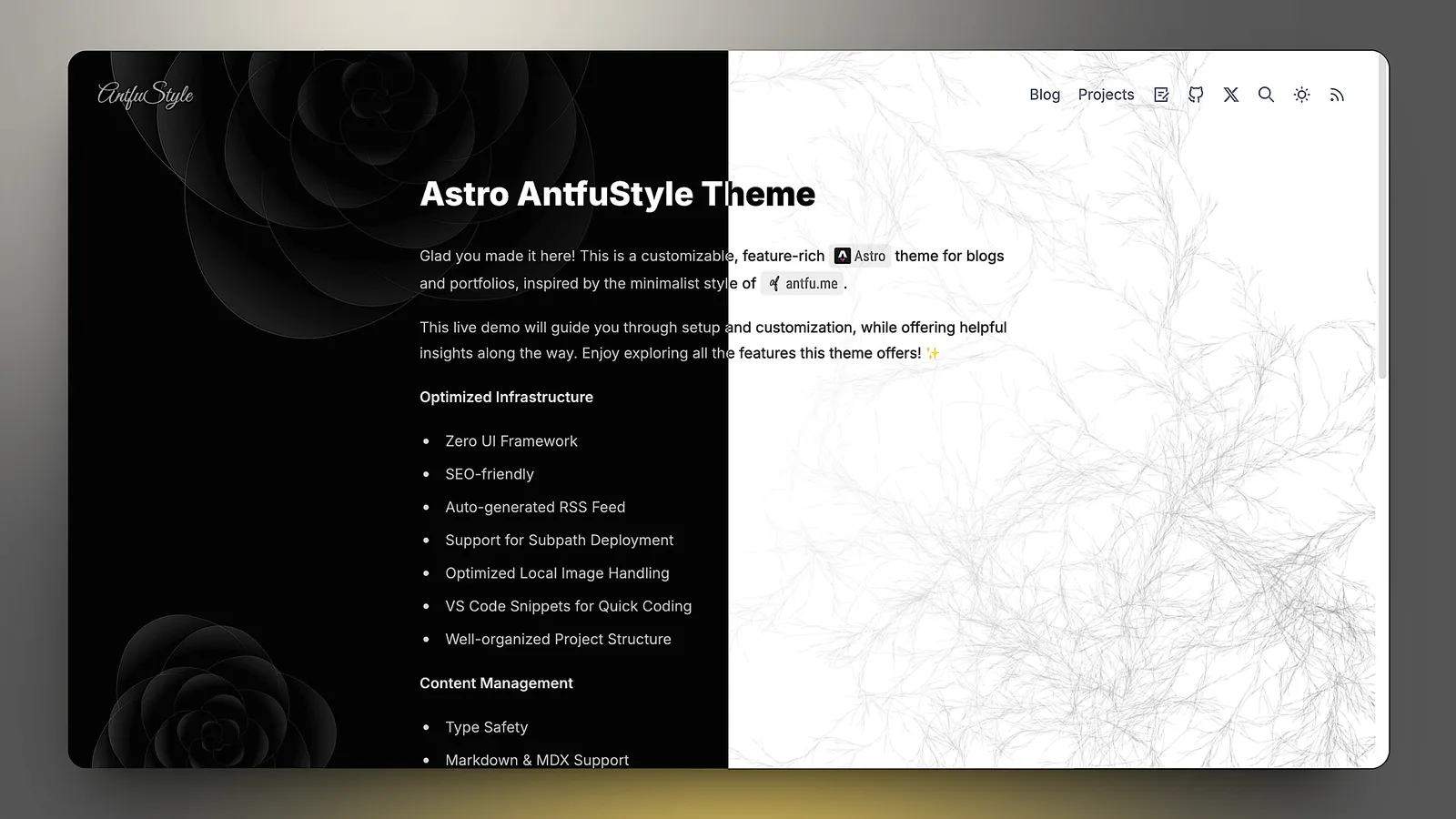Image resolution: width=1456 pixels, height=819 pixels.
Task: Visit the X (Twitter) profile icon
Action: point(1230,95)
